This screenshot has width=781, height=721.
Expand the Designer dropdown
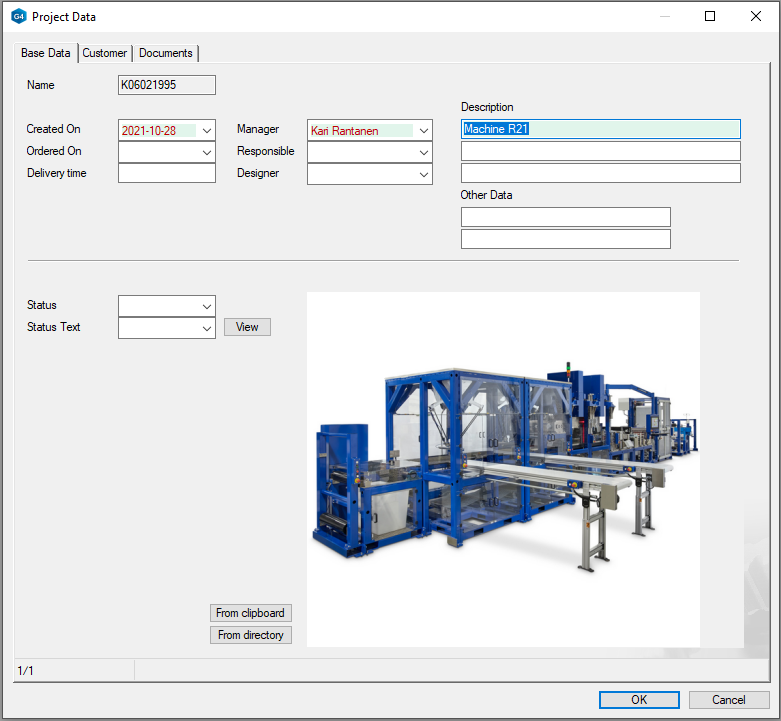point(423,174)
